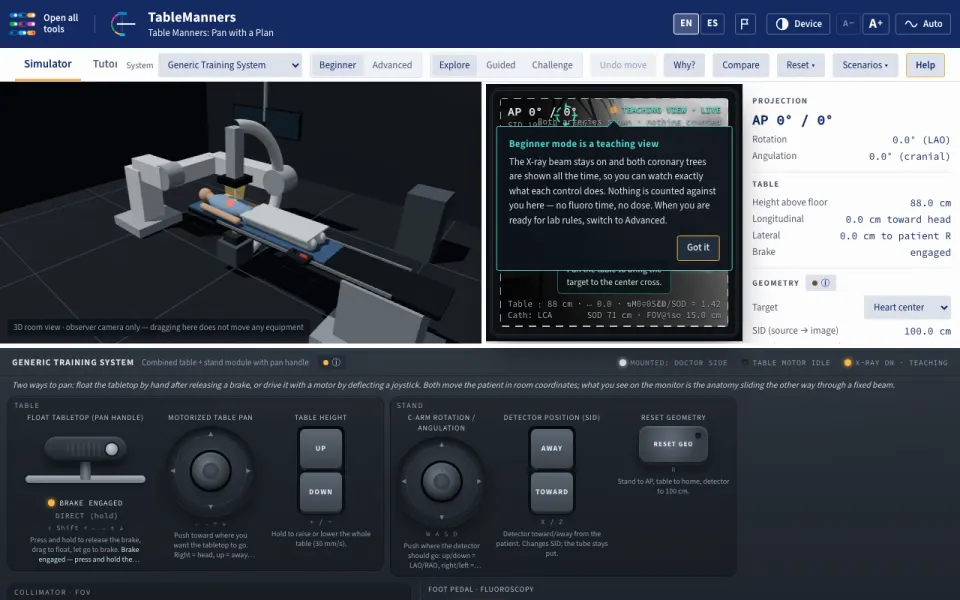Click the flag report icon button
The width and height of the screenshot is (960, 600).
(x=744, y=24)
